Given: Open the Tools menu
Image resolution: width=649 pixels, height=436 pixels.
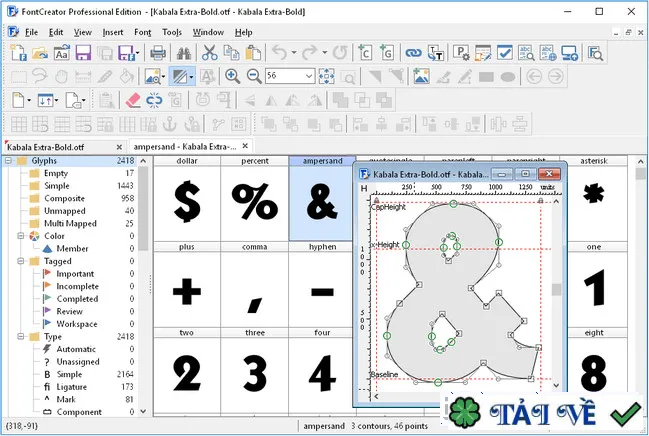Looking at the screenshot, I should tap(172, 32).
